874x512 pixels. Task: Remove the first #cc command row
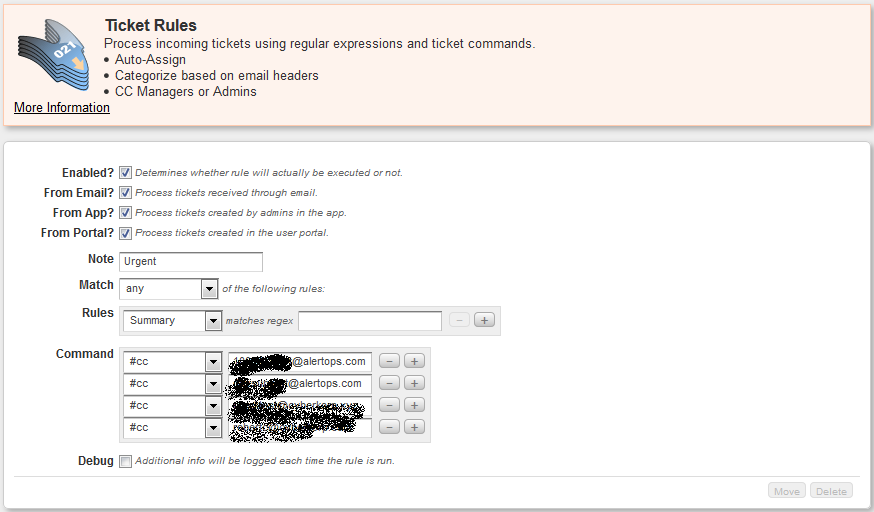click(x=390, y=361)
